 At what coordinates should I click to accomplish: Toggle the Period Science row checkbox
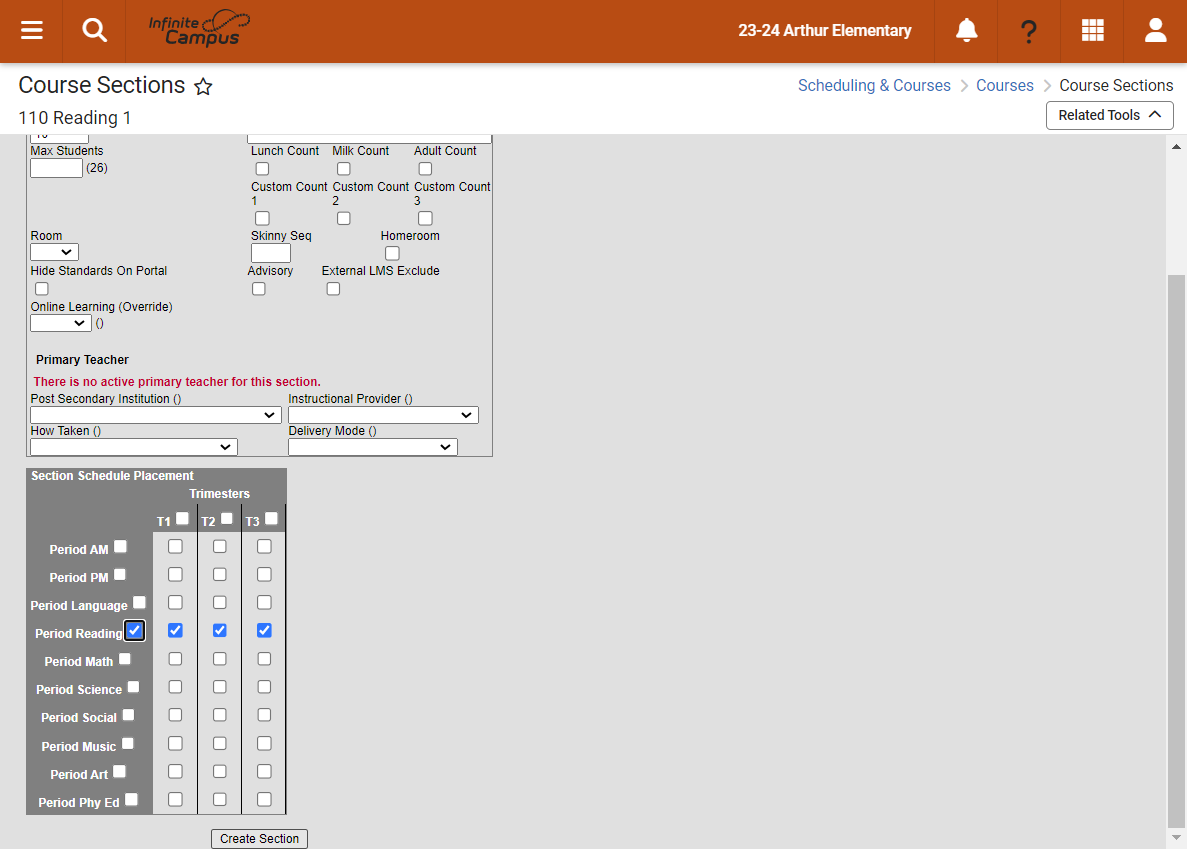pos(133,686)
